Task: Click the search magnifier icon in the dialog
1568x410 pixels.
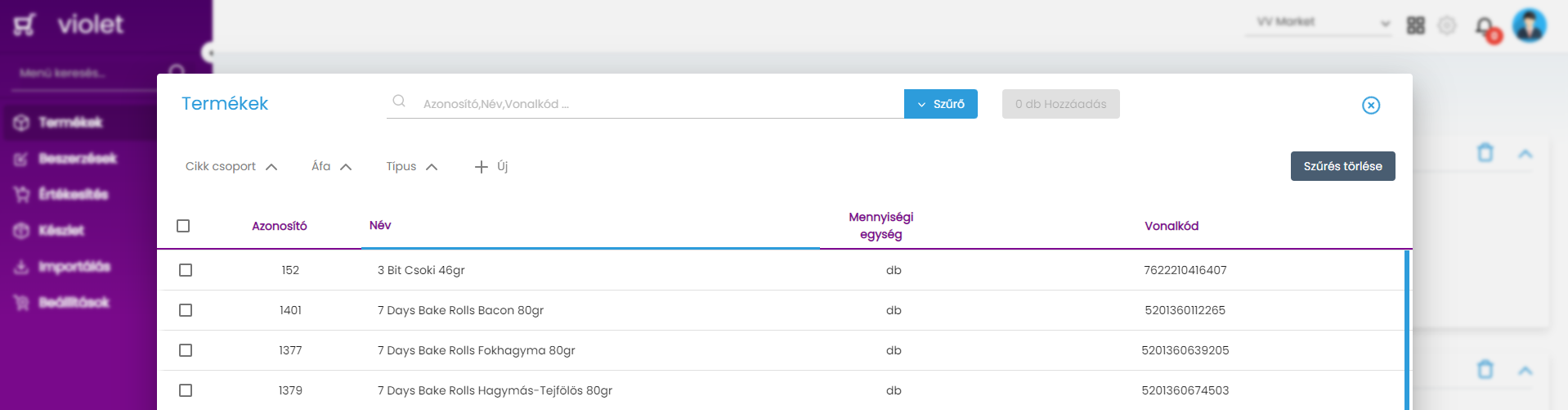Action: click(399, 101)
